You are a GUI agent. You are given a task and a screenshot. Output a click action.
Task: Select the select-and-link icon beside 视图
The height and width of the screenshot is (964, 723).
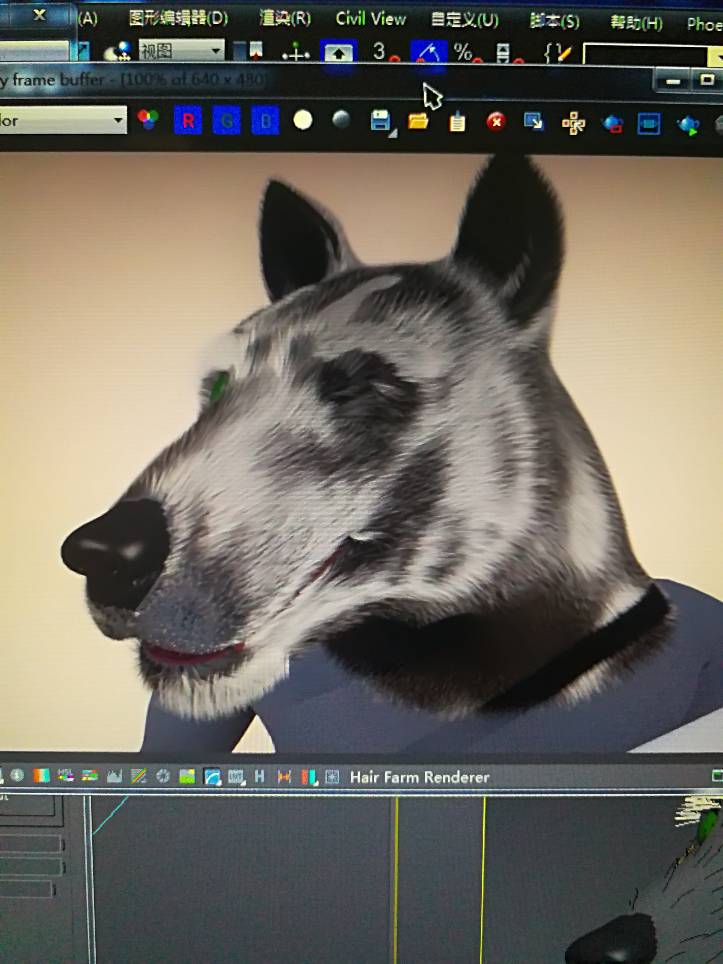click(x=119, y=50)
